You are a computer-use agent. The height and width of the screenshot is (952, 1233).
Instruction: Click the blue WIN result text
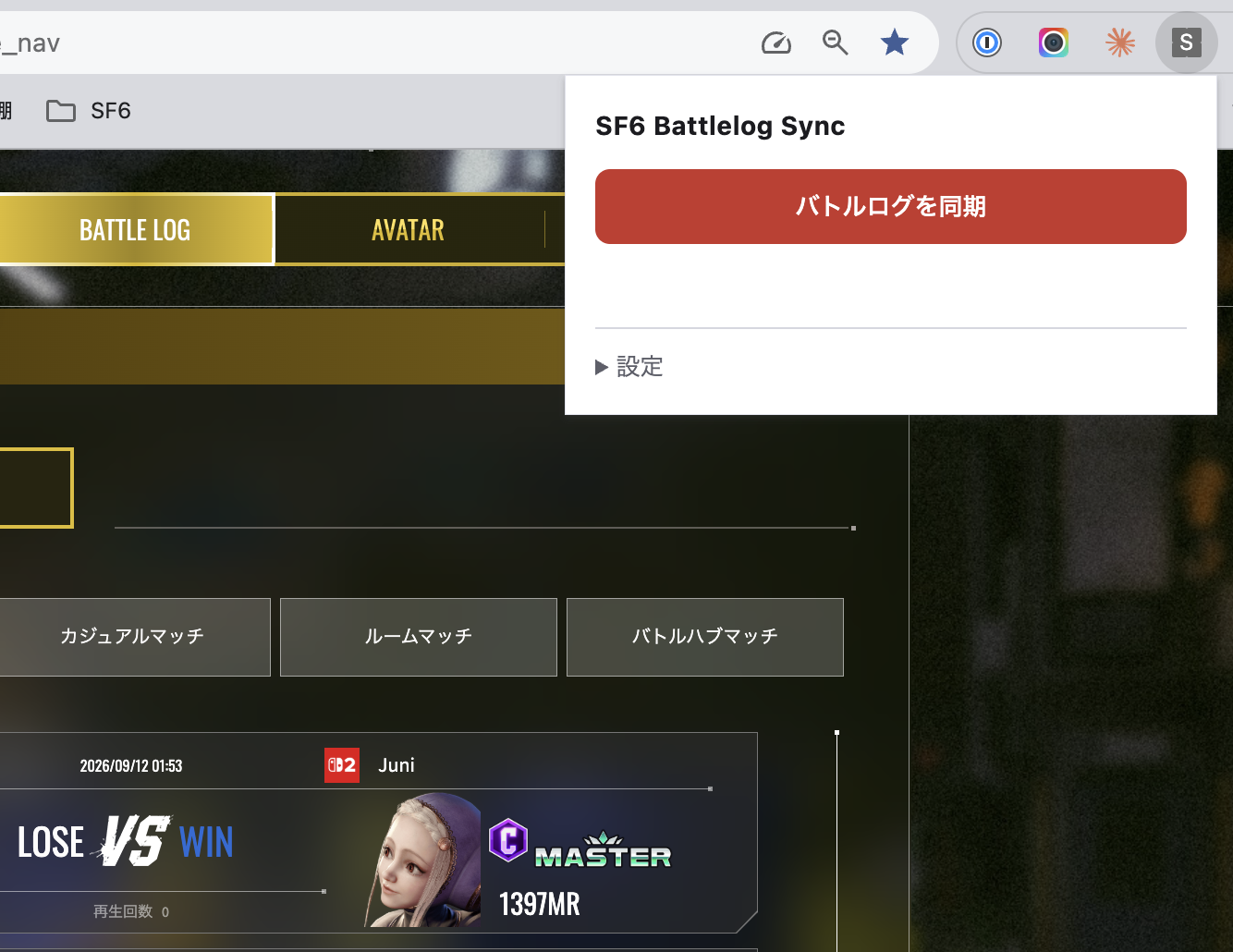(x=206, y=842)
